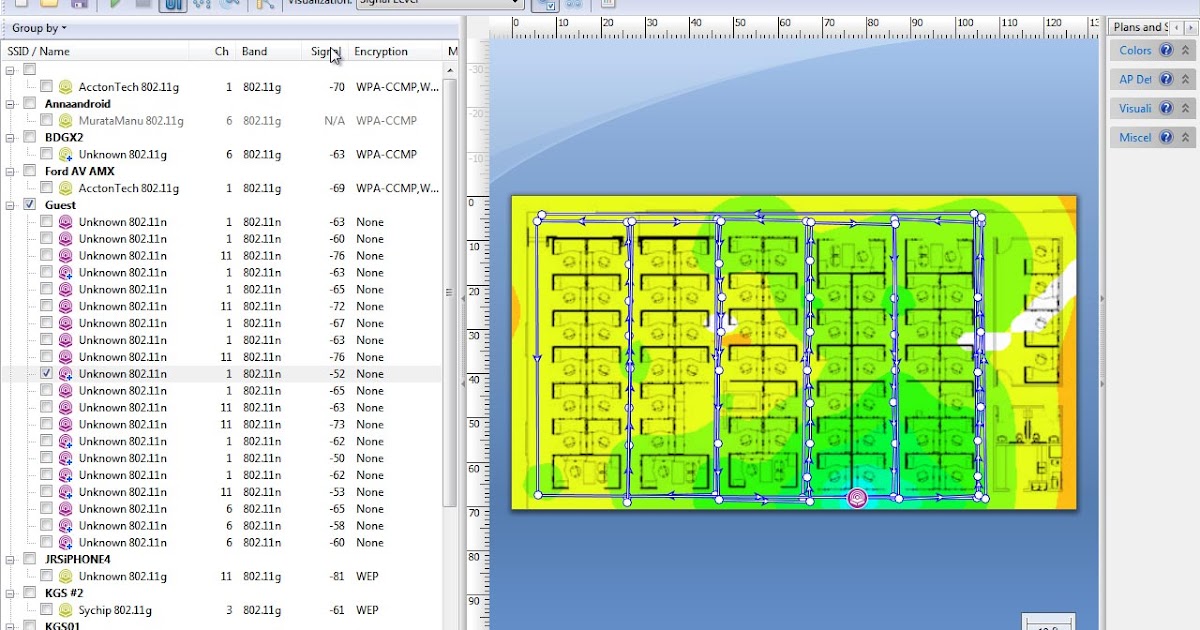1200x630 pixels.
Task: Click the AP icon of the -69 AcctonTech row
Action: click(x=66, y=188)
